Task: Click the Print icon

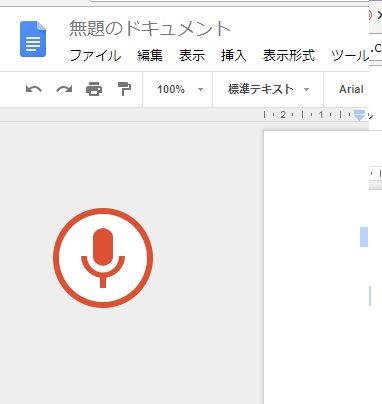Action: point(94,89)
